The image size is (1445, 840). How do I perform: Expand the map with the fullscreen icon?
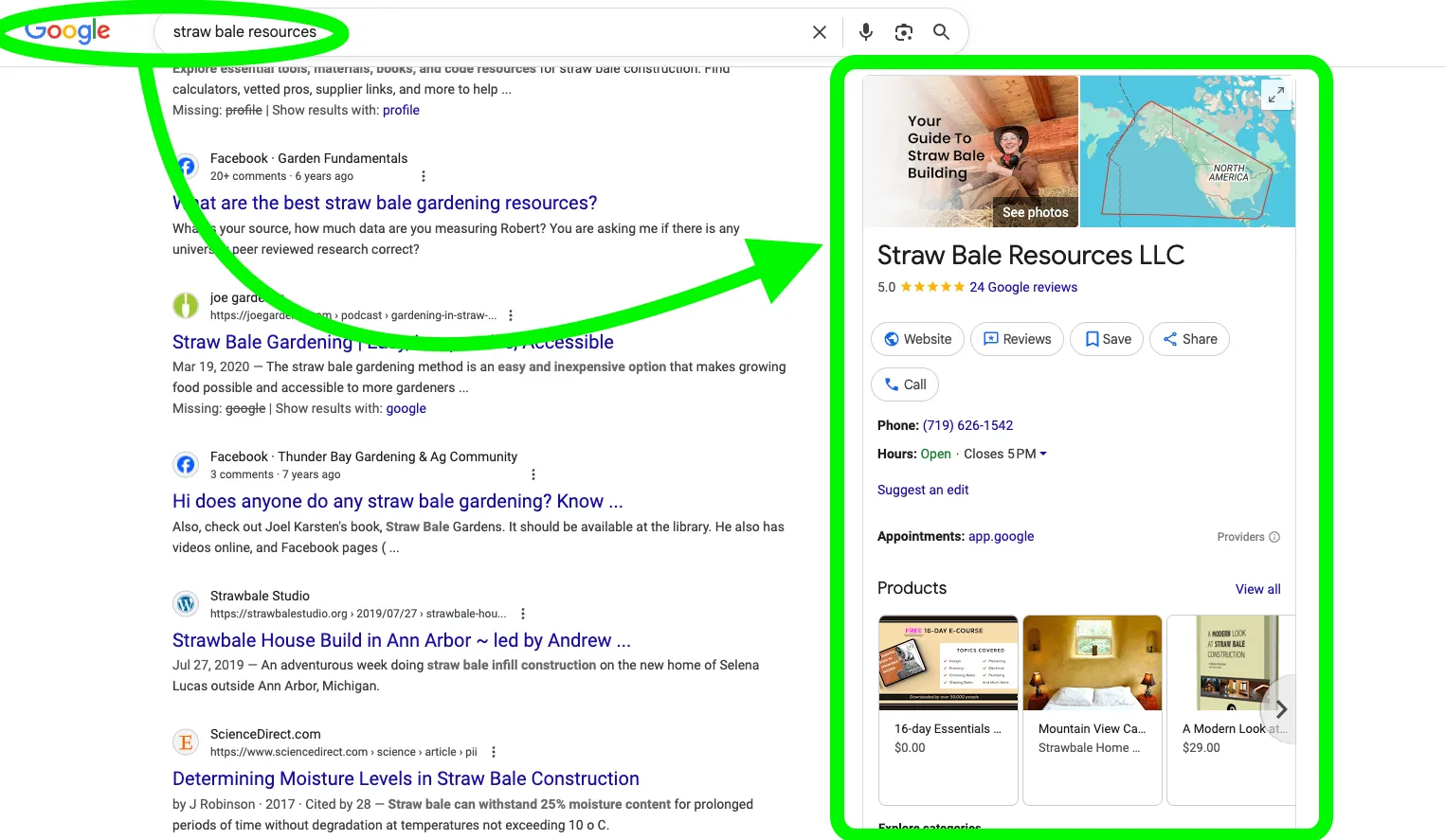click(x=1276, y=95)
